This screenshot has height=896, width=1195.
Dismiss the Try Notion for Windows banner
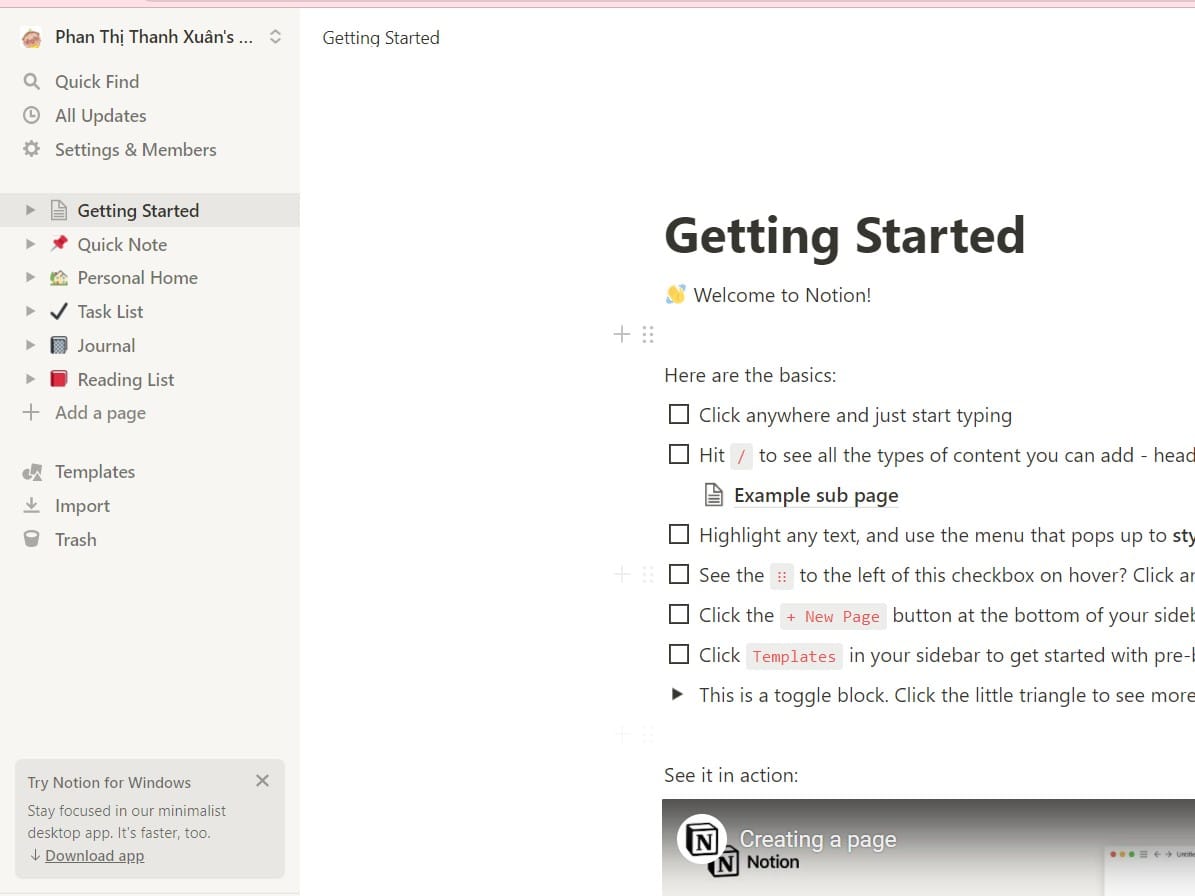(262, 781)
